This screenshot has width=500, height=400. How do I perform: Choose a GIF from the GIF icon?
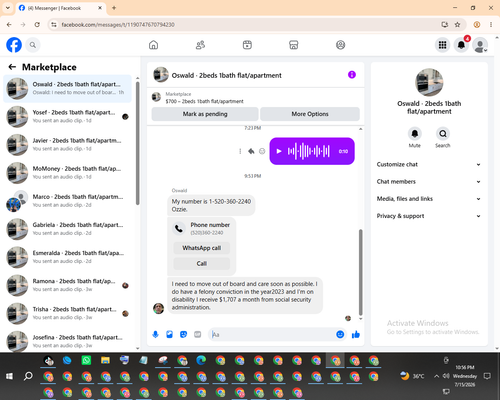tap(198, 334)
